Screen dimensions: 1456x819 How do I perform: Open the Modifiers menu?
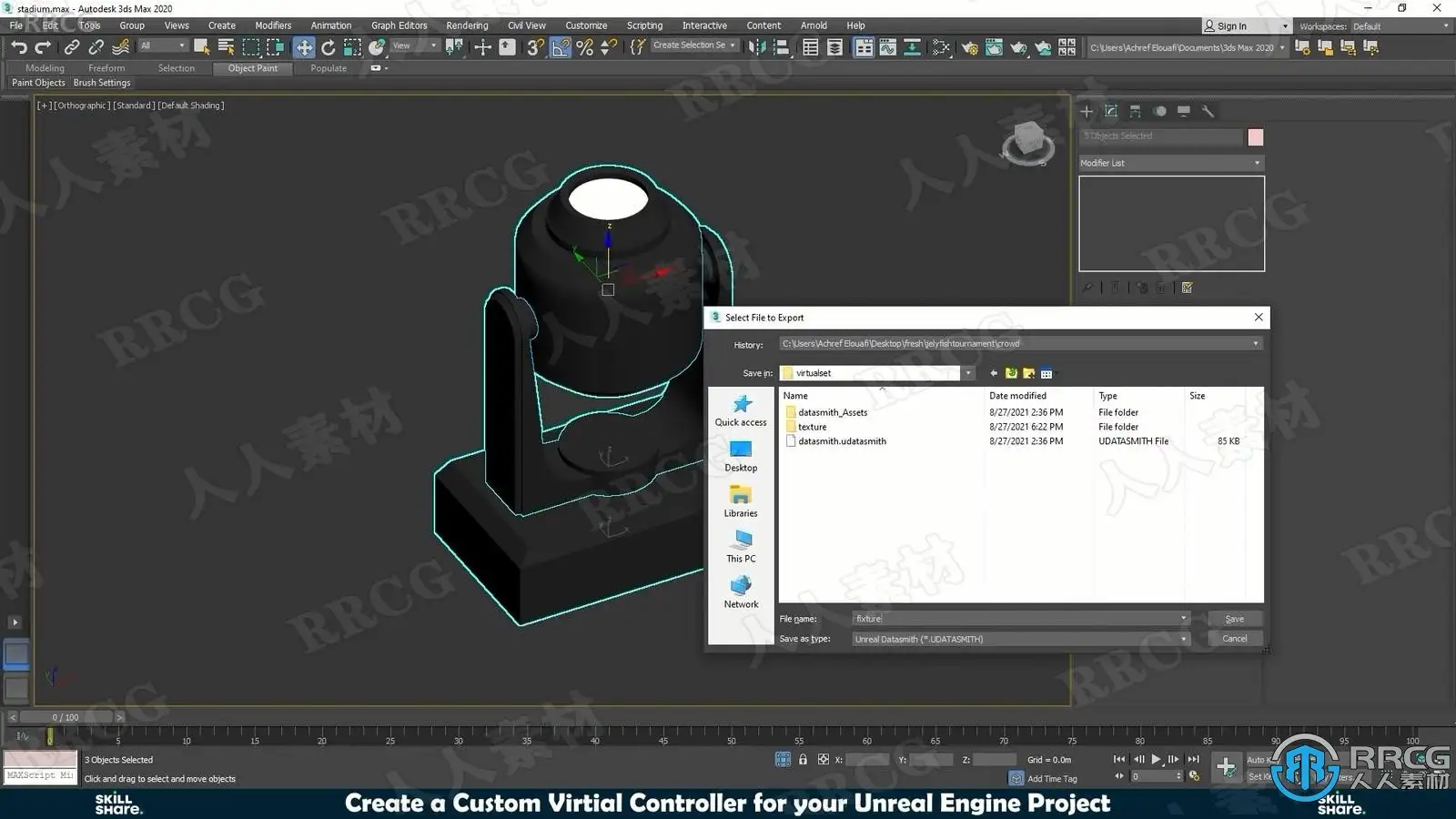tap(273, 25)
